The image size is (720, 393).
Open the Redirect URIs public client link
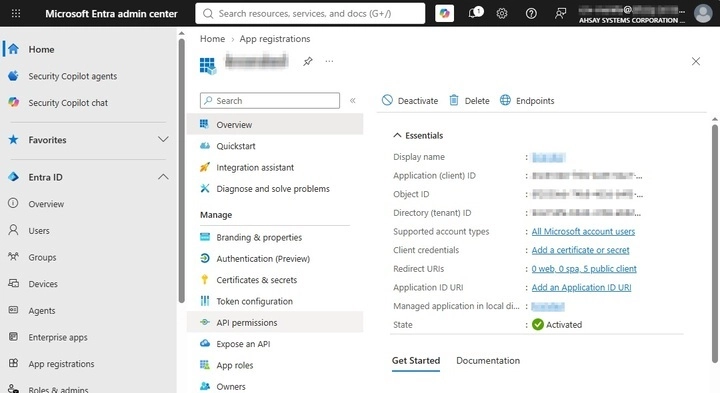click(x=584, y=269)
